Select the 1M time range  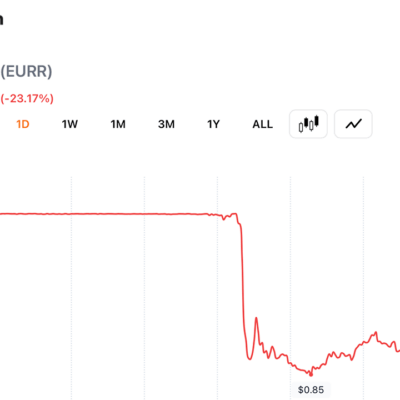[118, 124]
